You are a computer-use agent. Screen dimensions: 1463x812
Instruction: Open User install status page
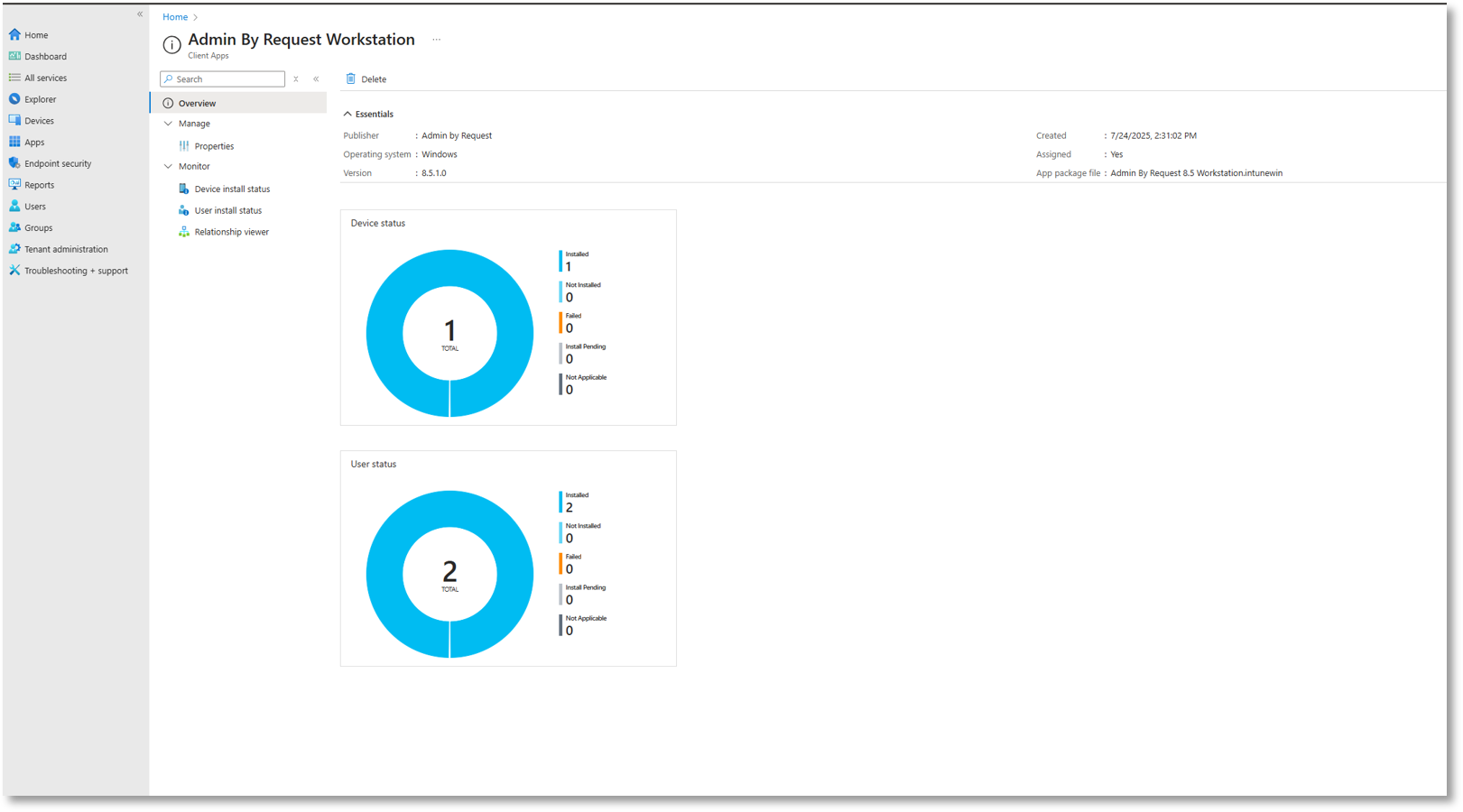click(x=228, y=210)
